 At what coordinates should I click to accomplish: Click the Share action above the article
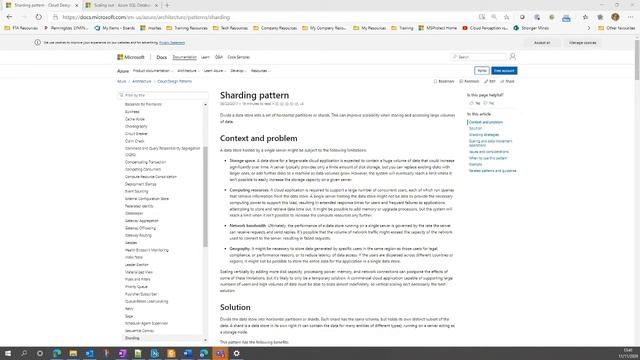pos(508,81)
